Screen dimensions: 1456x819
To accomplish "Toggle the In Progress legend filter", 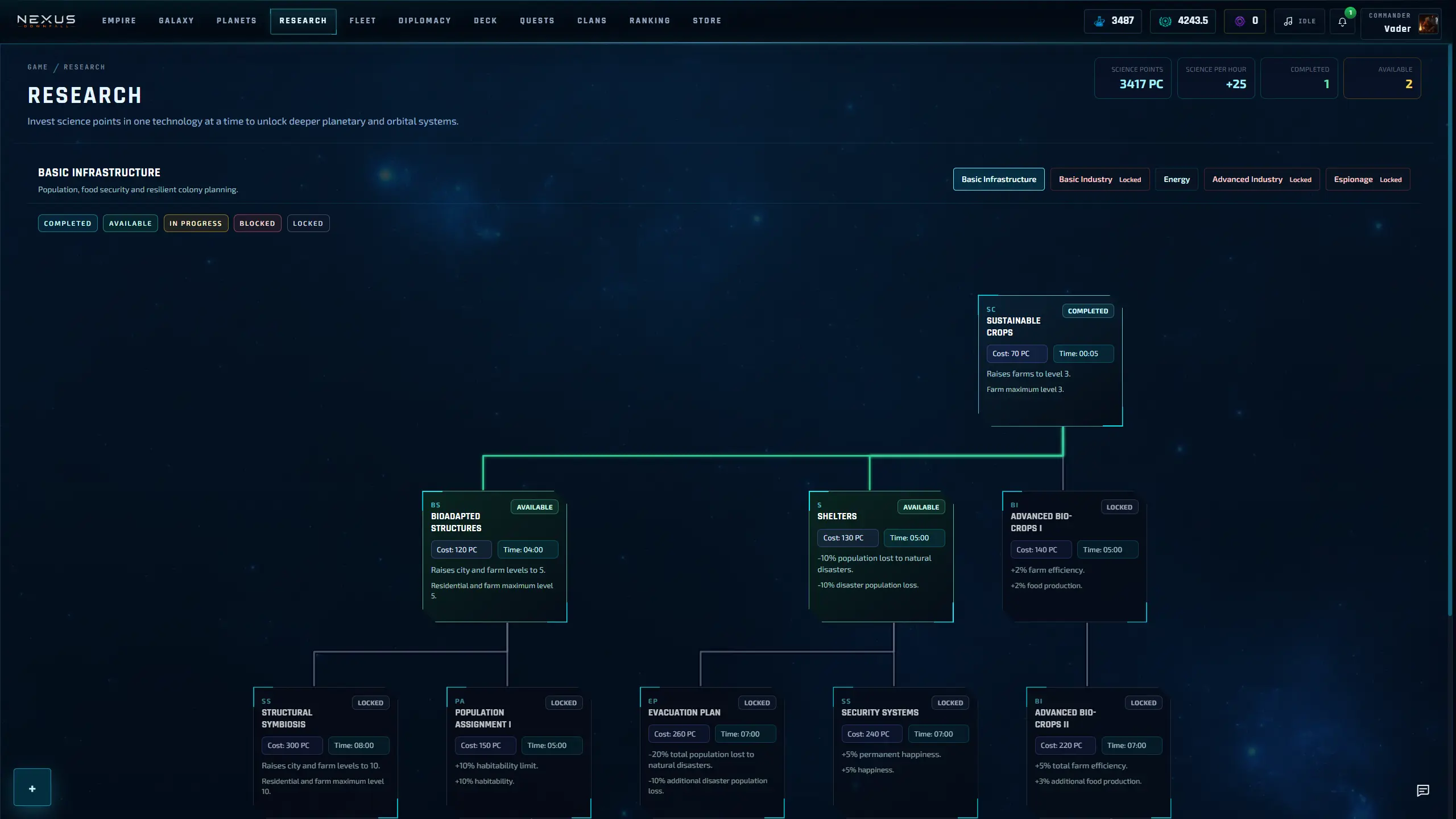I will coord(196,224).
